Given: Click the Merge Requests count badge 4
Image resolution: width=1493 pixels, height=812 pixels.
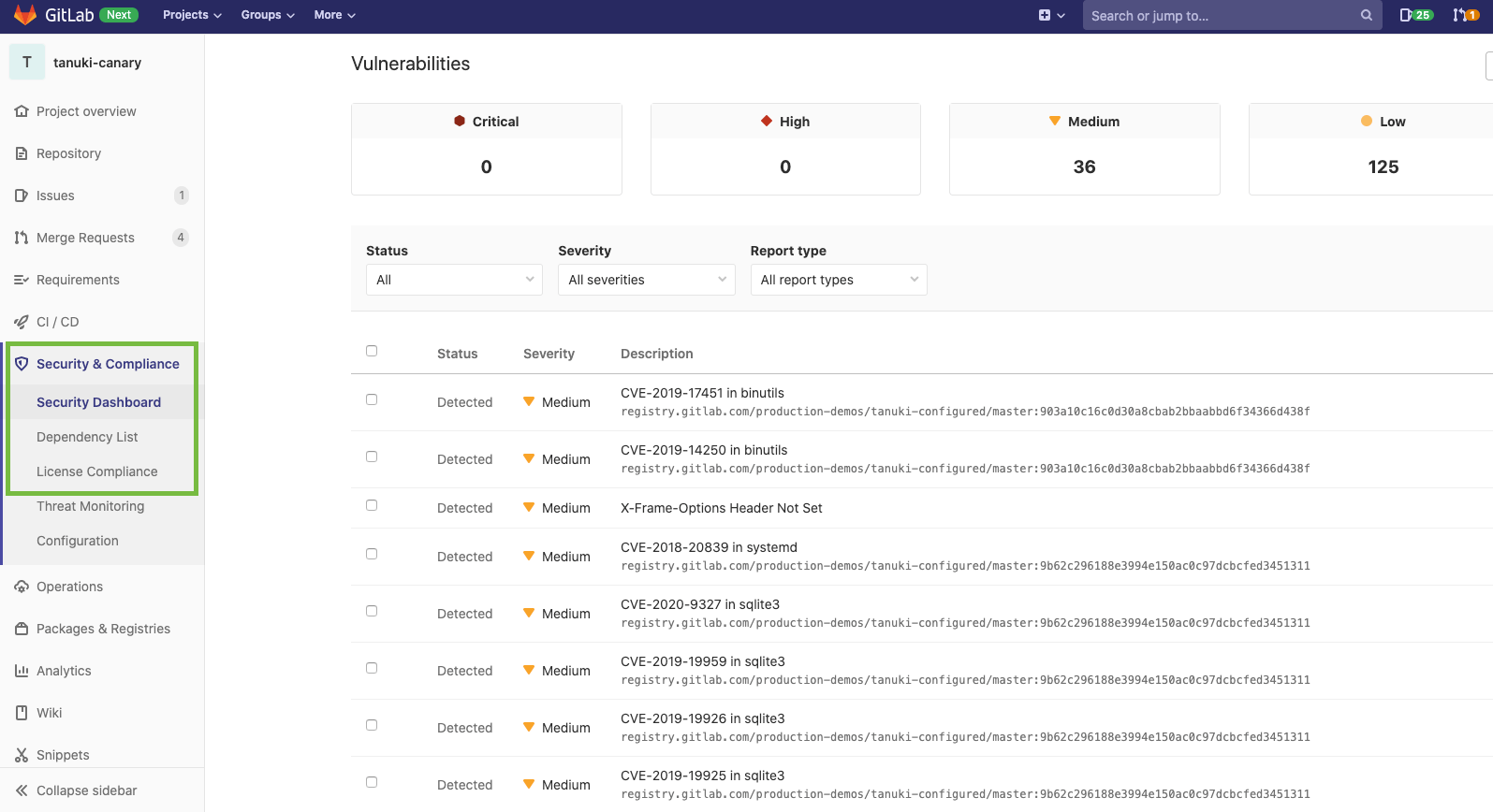Looking at the screenshot, I should (181, 238).
